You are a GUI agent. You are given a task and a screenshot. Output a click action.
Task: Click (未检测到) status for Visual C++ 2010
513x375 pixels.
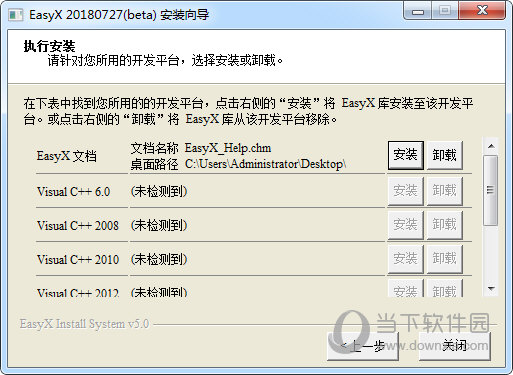[159, 260]
